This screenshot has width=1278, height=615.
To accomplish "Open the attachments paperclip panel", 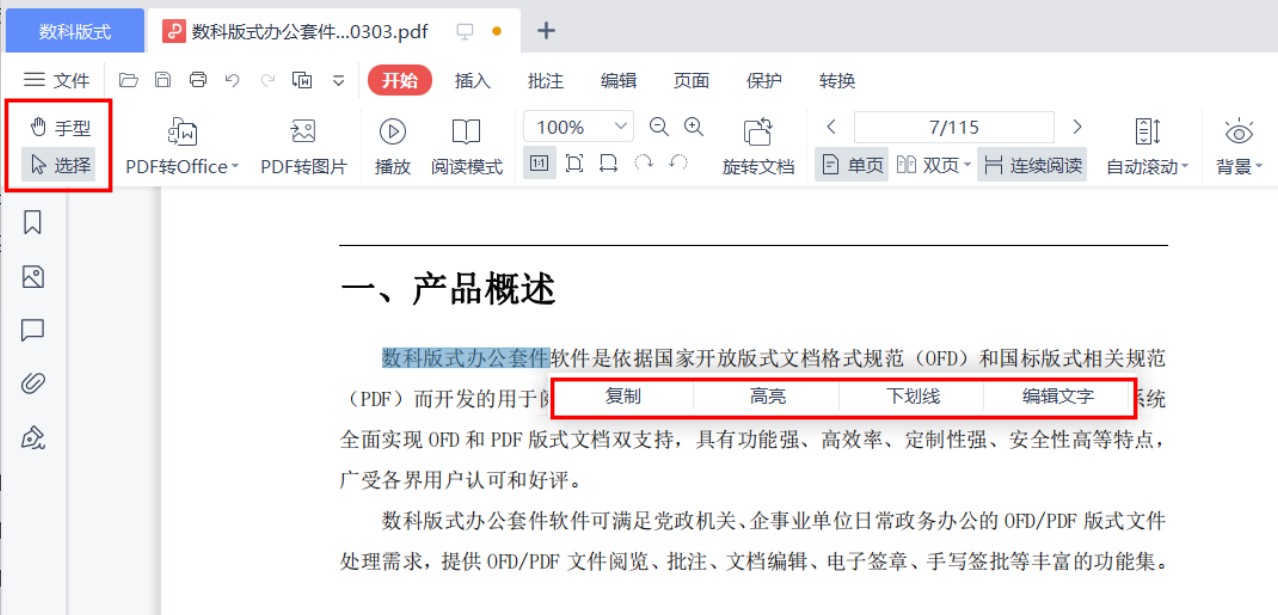I will pyautogui.click(x=33, y=384).
